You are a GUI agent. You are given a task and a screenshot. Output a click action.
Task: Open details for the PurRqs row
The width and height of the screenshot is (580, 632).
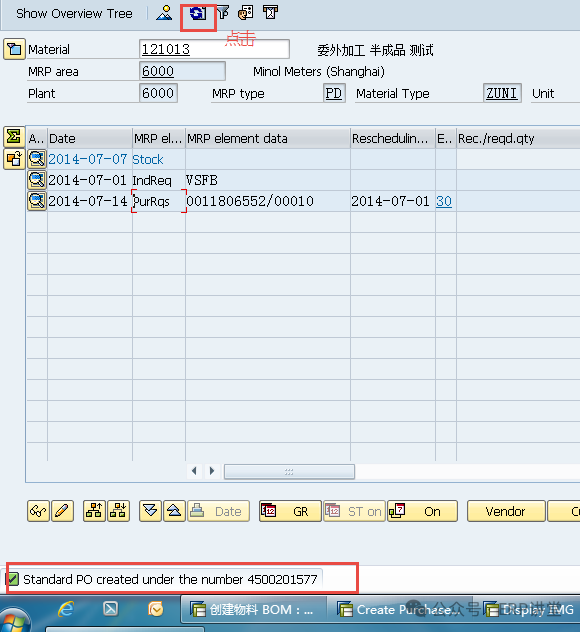tap(37, 201)
